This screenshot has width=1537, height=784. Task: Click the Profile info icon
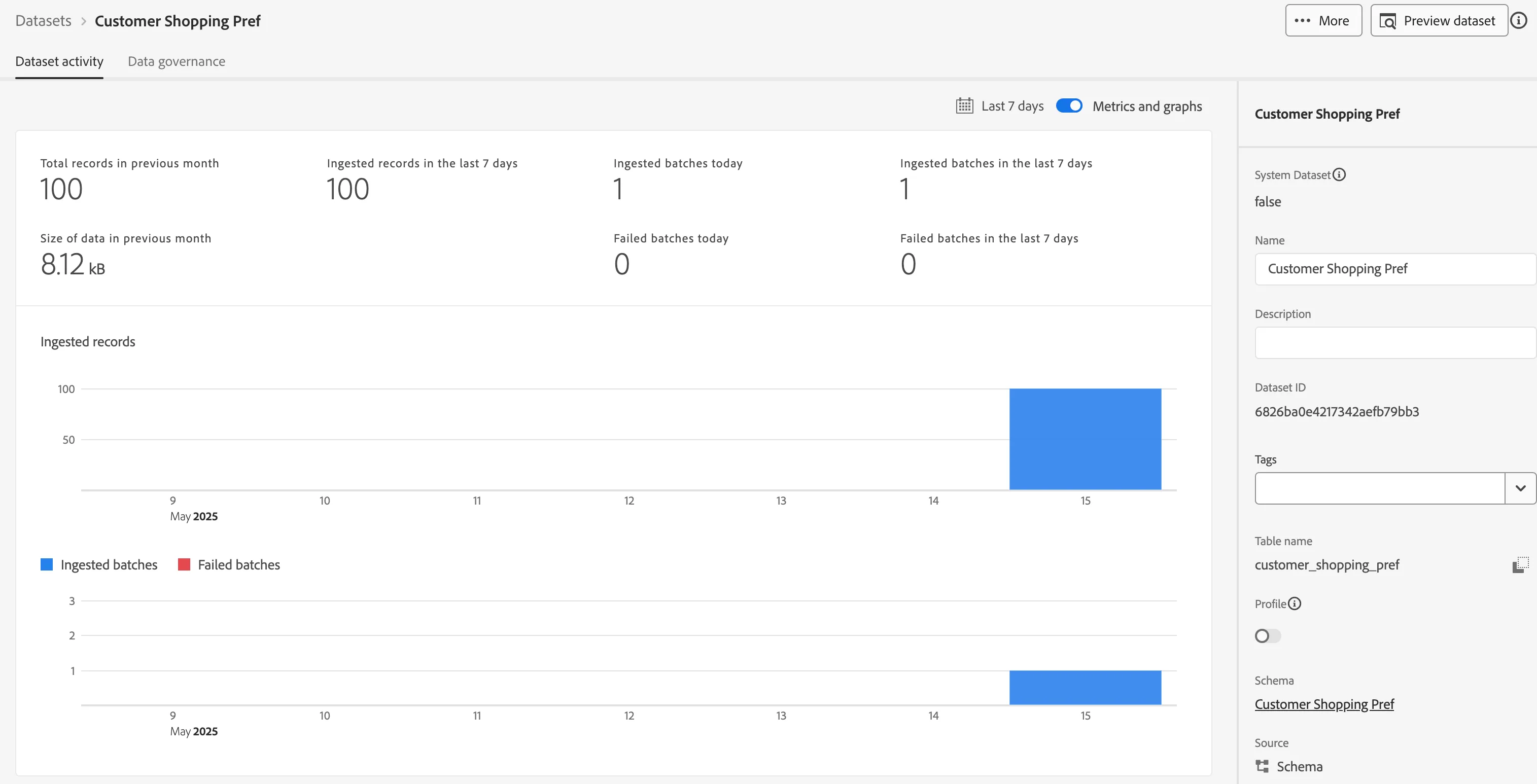1294,603
